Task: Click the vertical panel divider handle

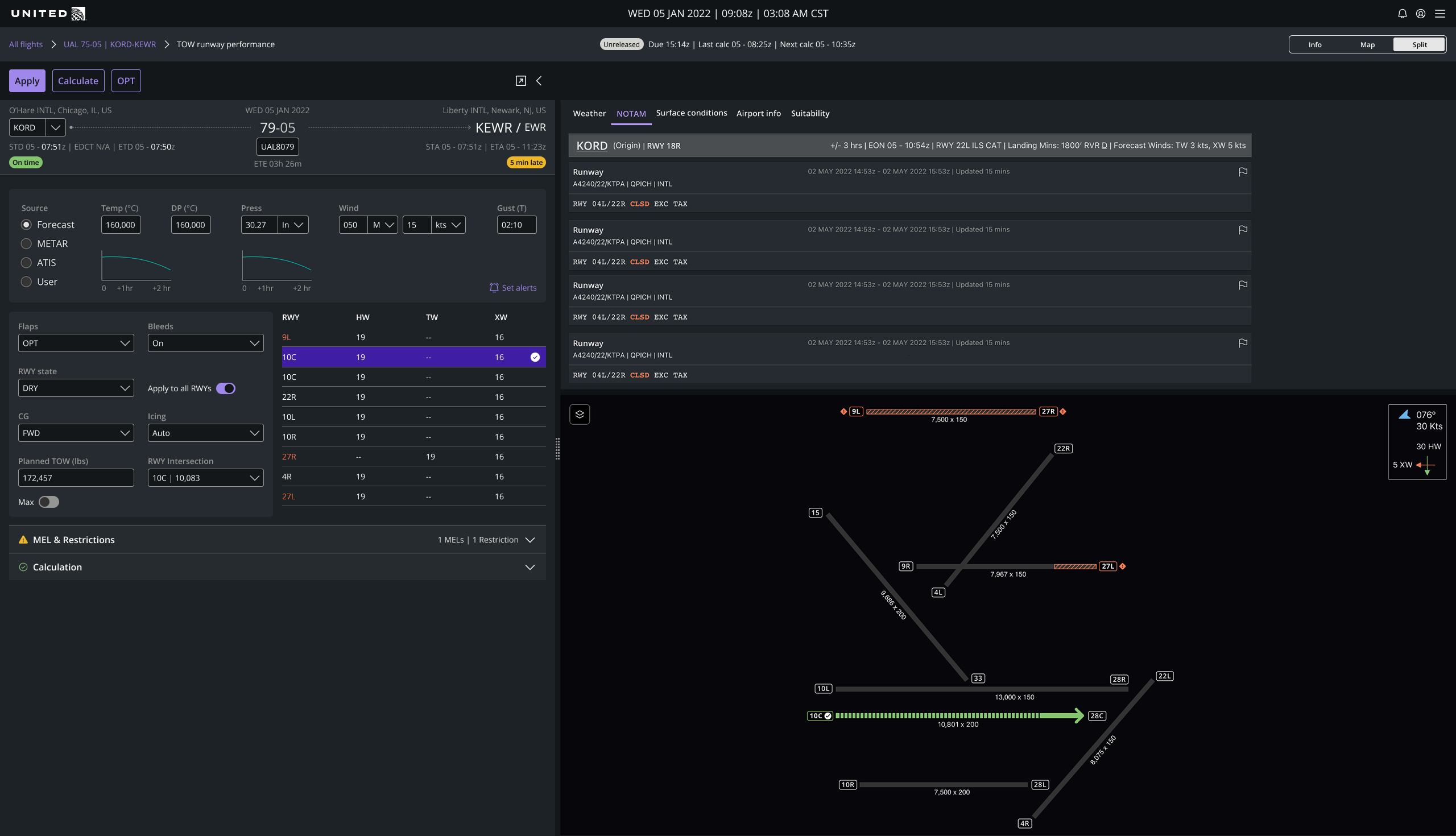Action: pos(557,449)
